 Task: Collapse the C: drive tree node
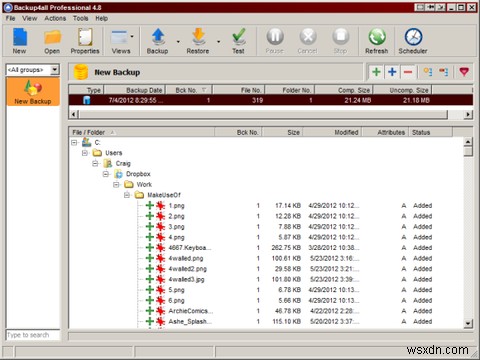tap(74, 143)
